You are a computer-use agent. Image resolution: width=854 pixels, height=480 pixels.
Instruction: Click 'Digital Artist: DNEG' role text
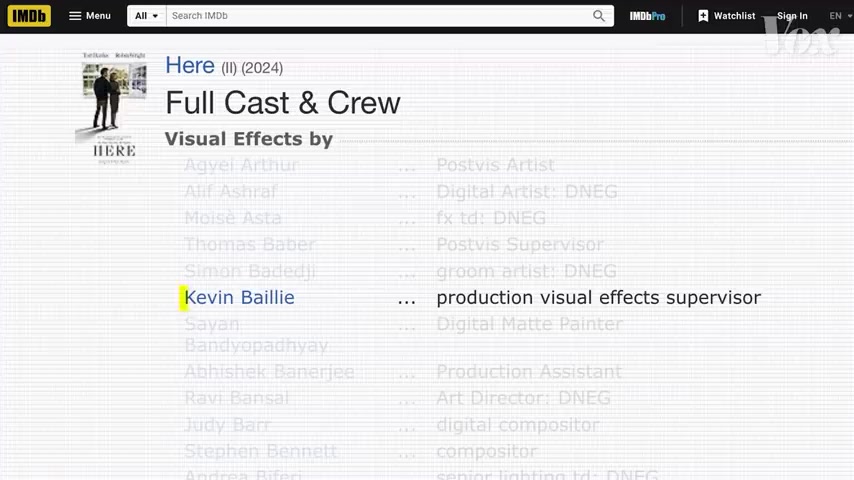click(527, 192)
